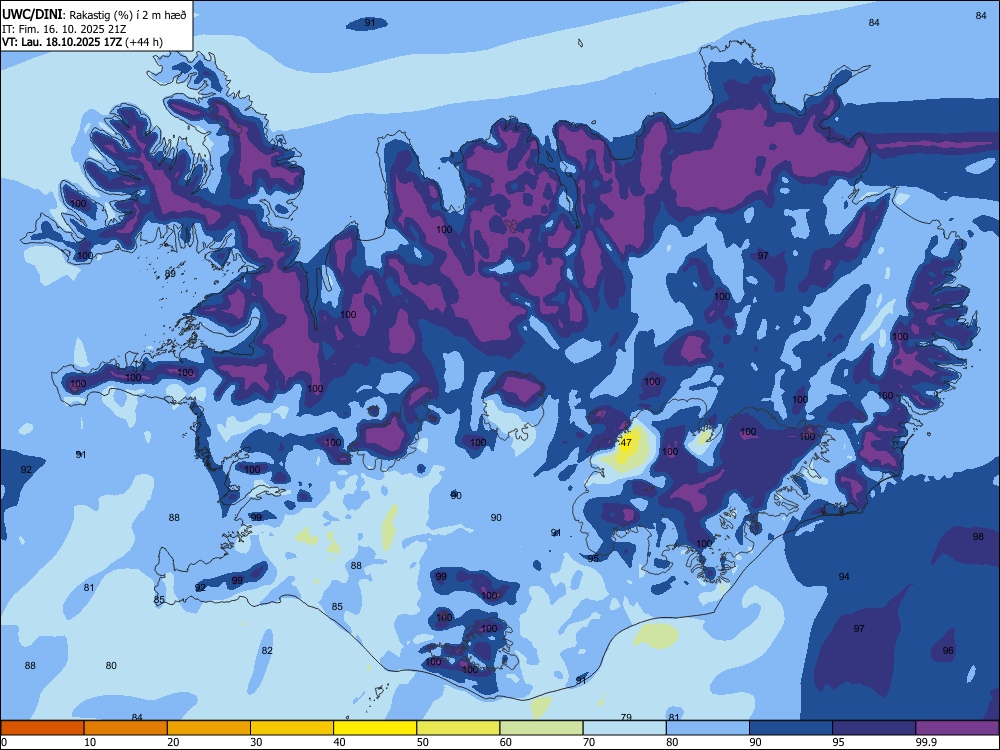Click the '96' humidity value label
1000x750 pixels.
click(948, 651)
